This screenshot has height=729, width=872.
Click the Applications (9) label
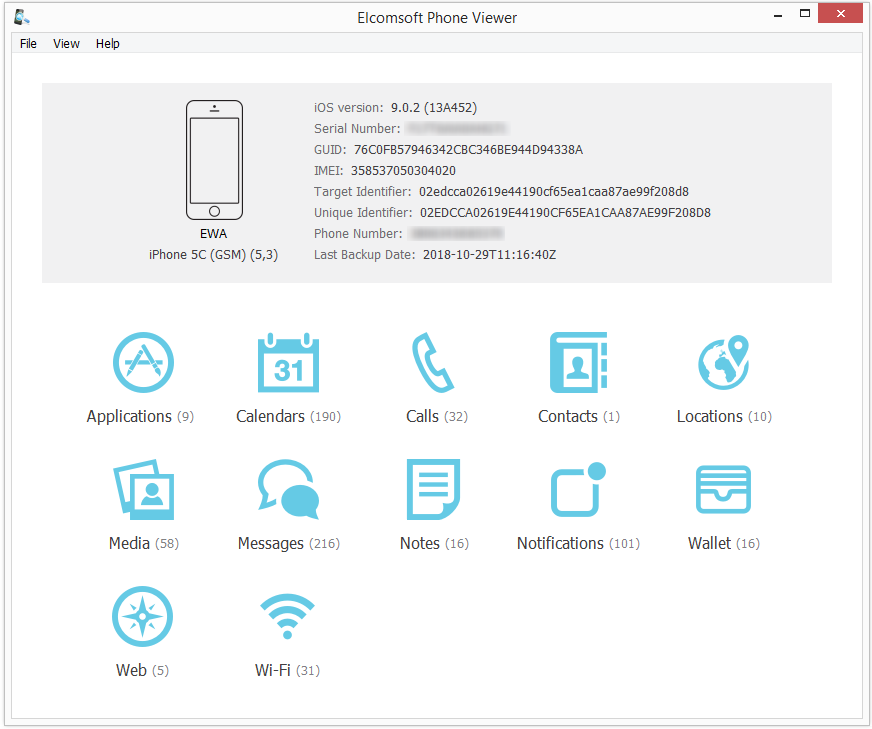point(140,416)
